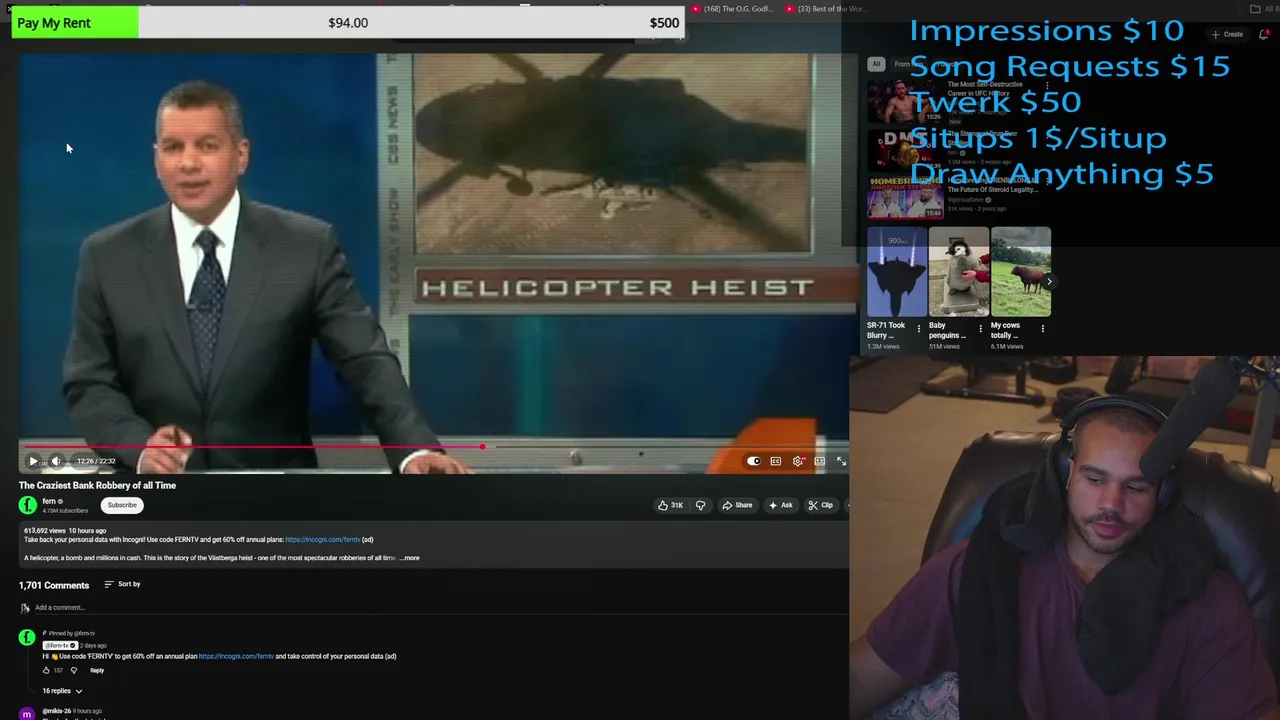The width and height of the screenshot is (1280, 720).
Task: Mute the video using the volume icon
Action: pos(56,461)
